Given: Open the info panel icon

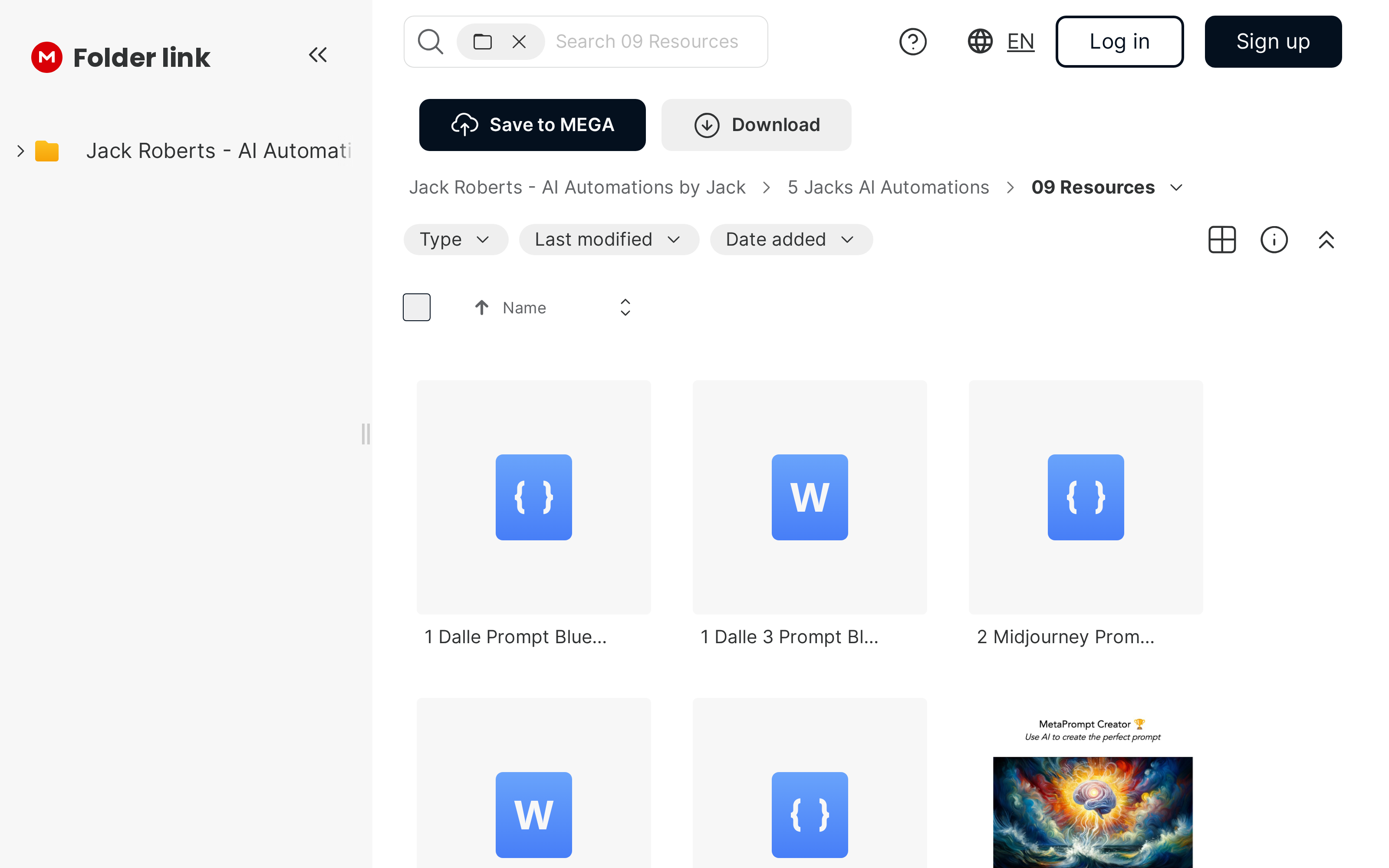Looking at the screenshot, I should click(x=1274, y=240).
